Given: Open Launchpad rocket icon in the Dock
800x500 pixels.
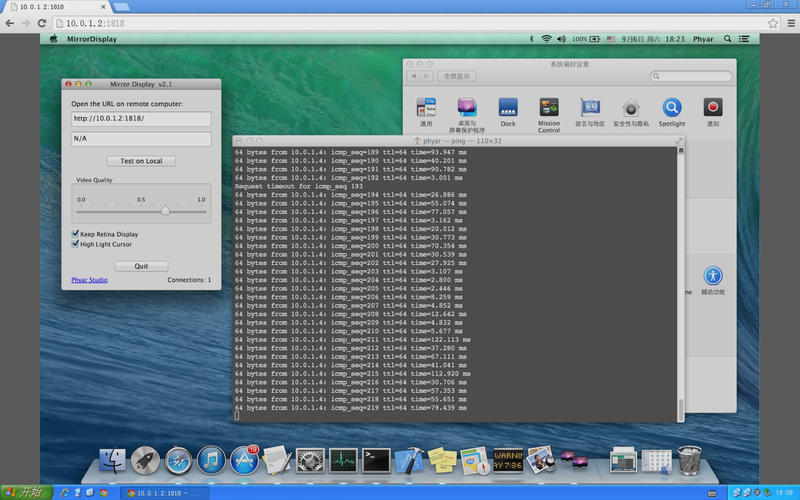Looking at the screenshot, I should (x=145, y=461).
